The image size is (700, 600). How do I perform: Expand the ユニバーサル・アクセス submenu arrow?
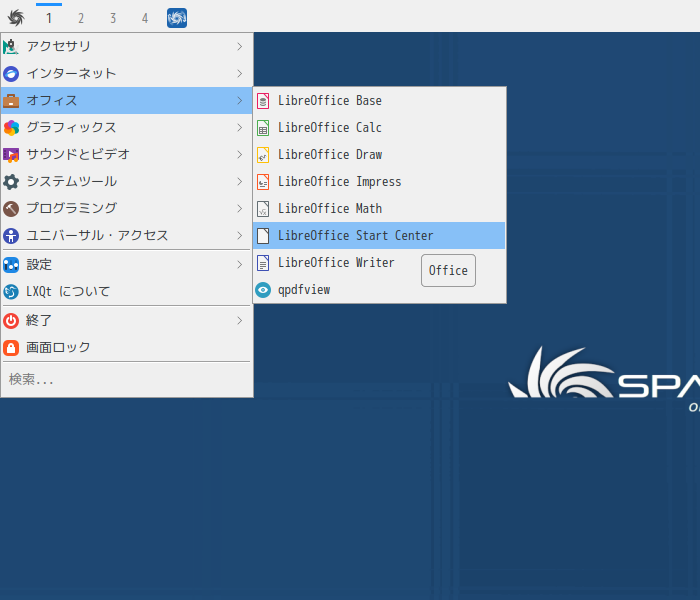click(x=240, y=236)
